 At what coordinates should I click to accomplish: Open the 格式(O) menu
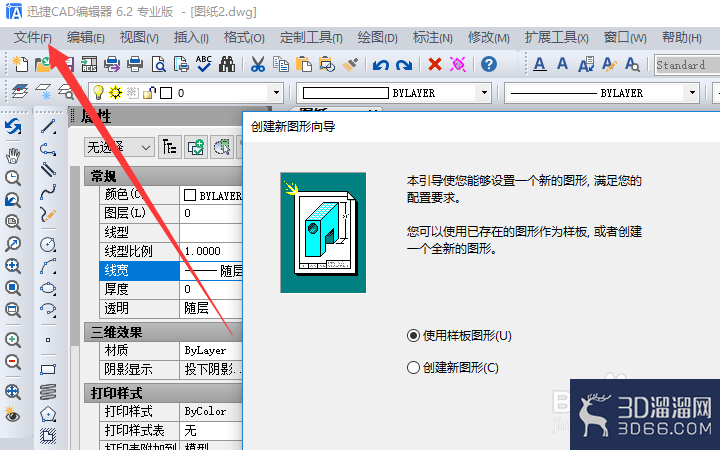click(x=244, y=37)
